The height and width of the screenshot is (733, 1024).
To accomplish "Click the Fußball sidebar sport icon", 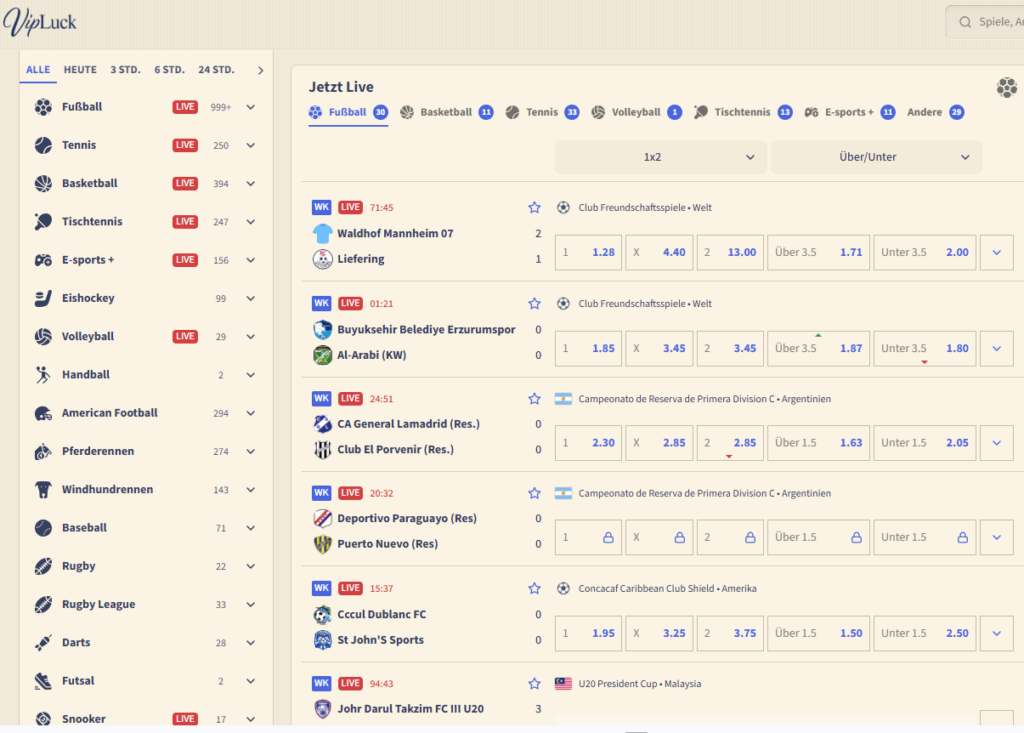I will (43, 107).
